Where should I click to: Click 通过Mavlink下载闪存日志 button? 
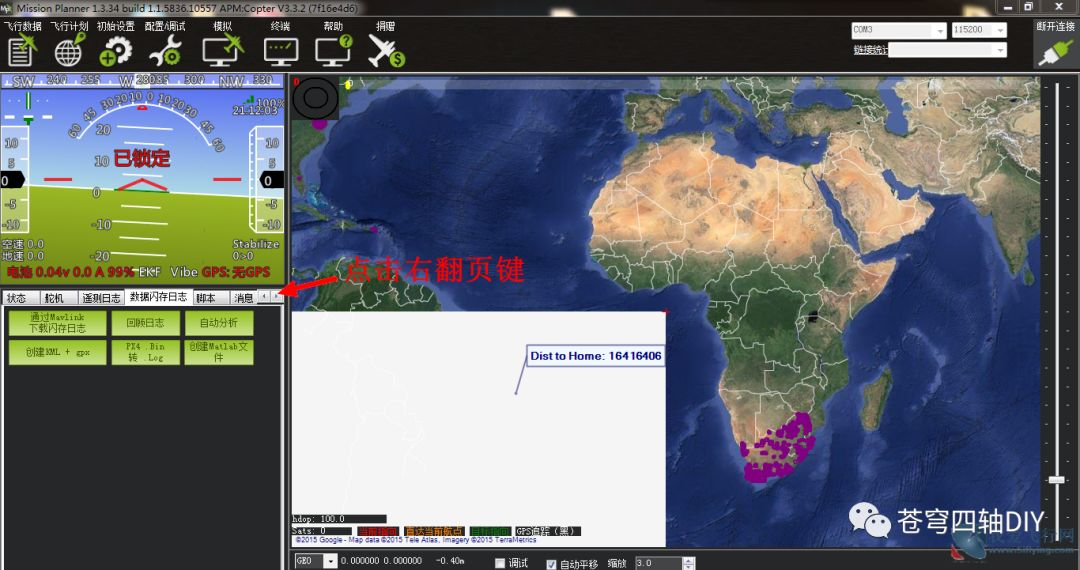(x=57, y=323)
